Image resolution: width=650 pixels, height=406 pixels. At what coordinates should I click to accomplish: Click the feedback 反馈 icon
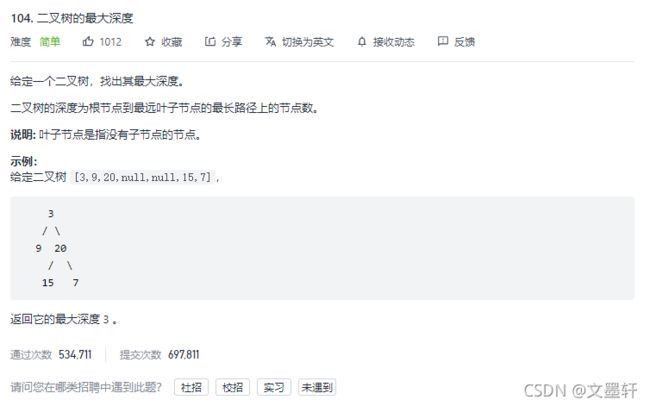pyautogui.click(x=443, y=41)
